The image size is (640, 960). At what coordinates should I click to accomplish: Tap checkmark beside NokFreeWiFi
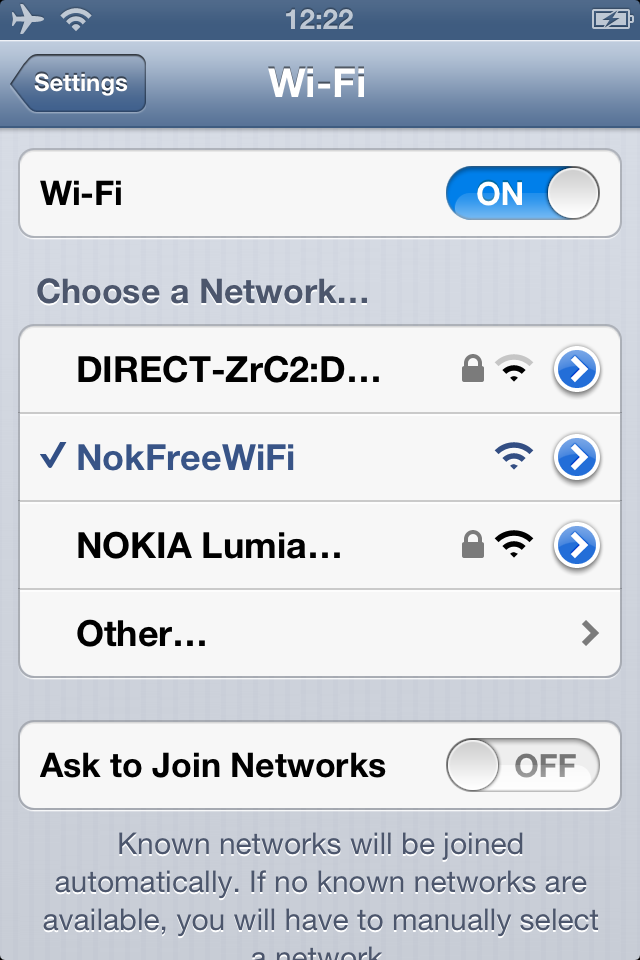[x=52, y=456]
